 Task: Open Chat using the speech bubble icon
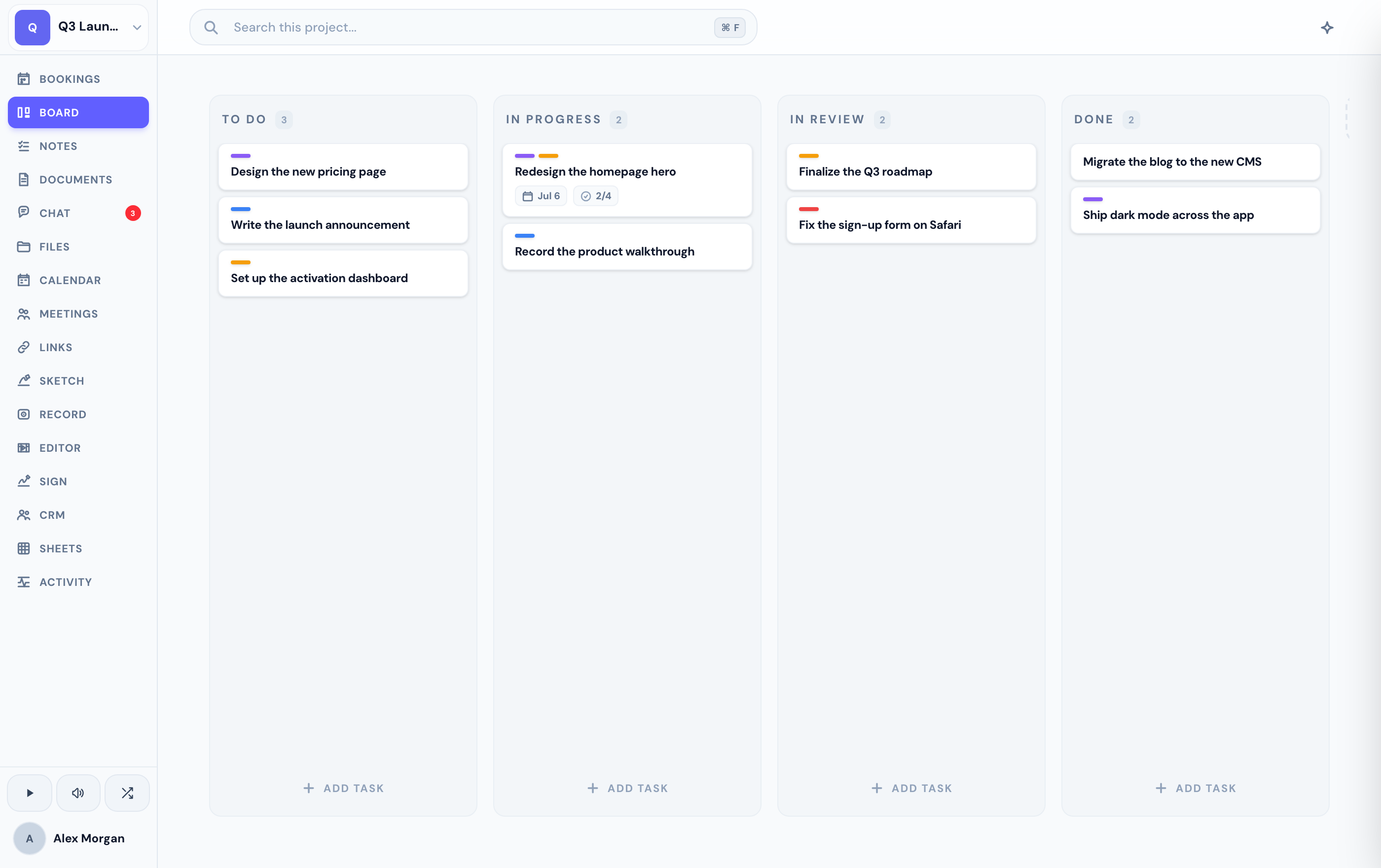pos(24,213)
